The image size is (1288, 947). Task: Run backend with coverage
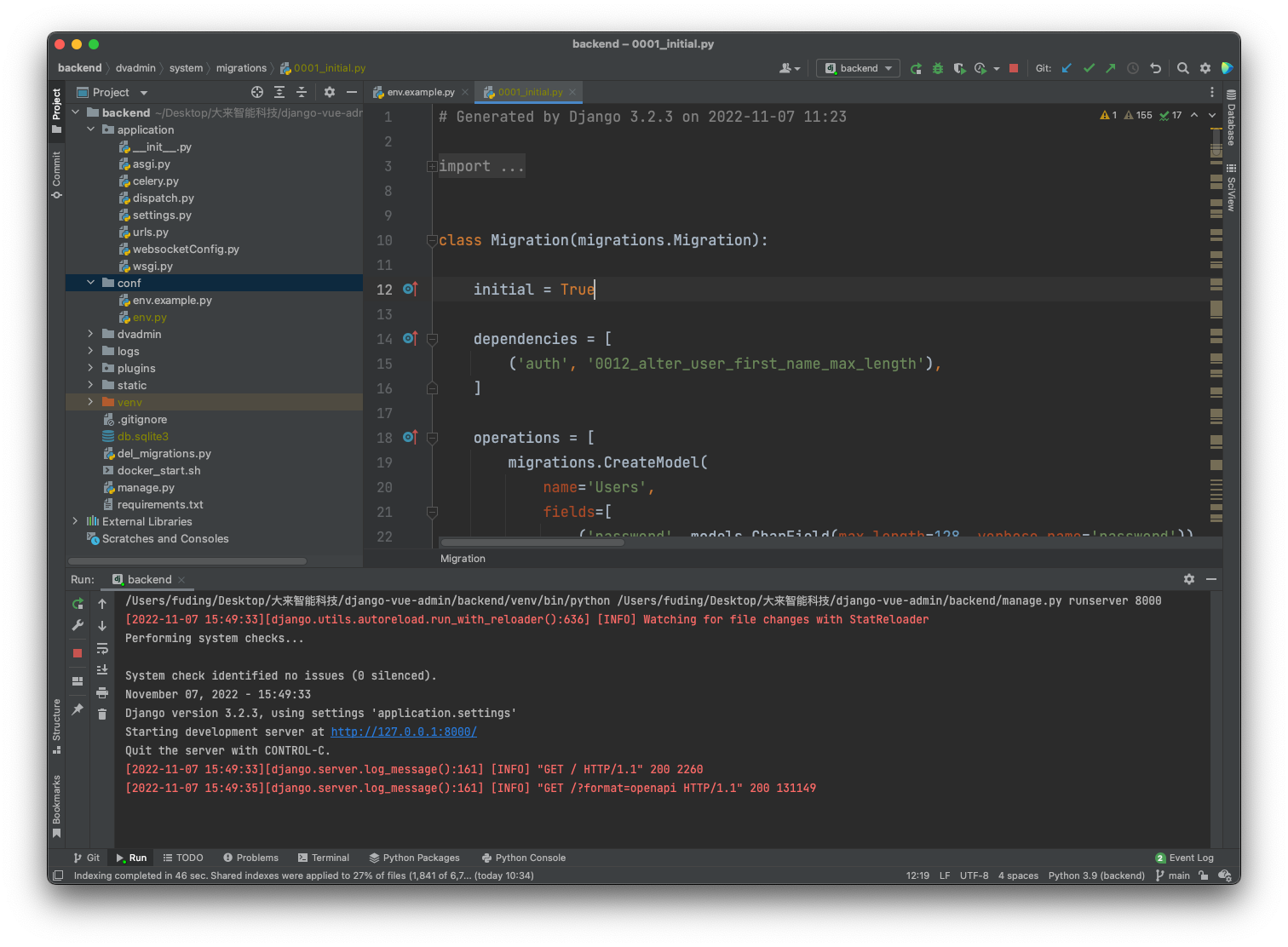pos(959,68)
